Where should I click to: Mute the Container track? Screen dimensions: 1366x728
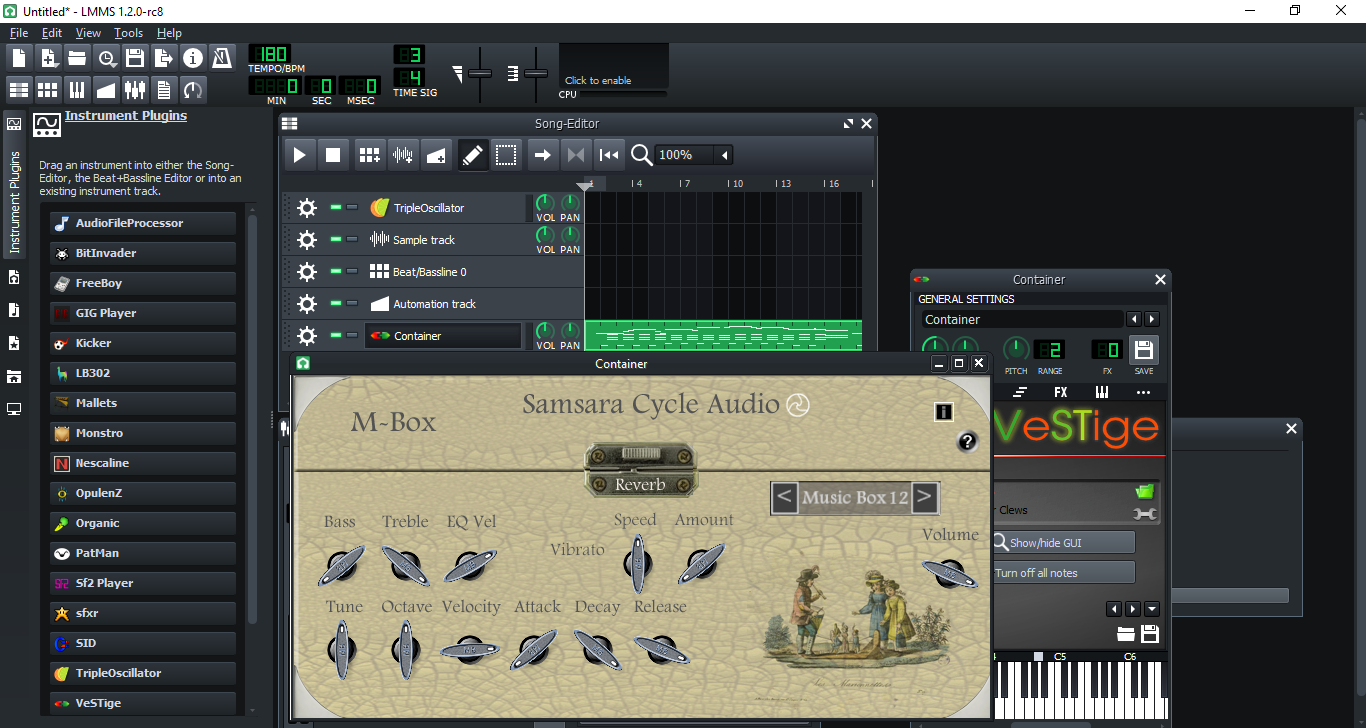[x=336, y=336]
